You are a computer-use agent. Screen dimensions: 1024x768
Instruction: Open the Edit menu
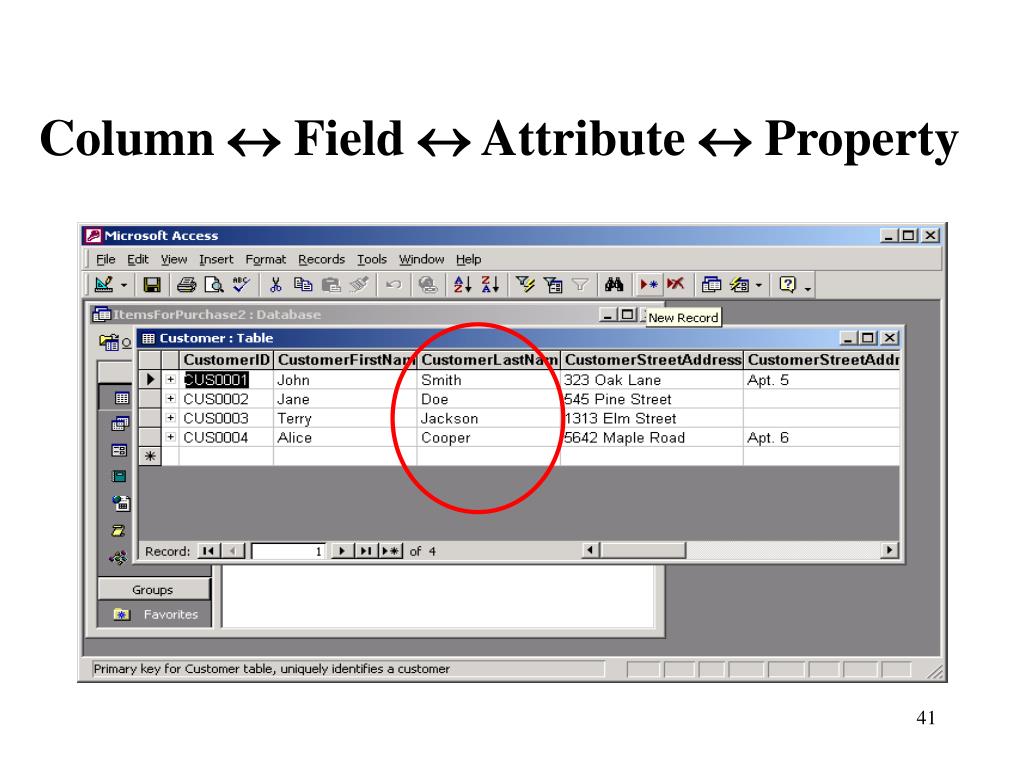(138, 259)
